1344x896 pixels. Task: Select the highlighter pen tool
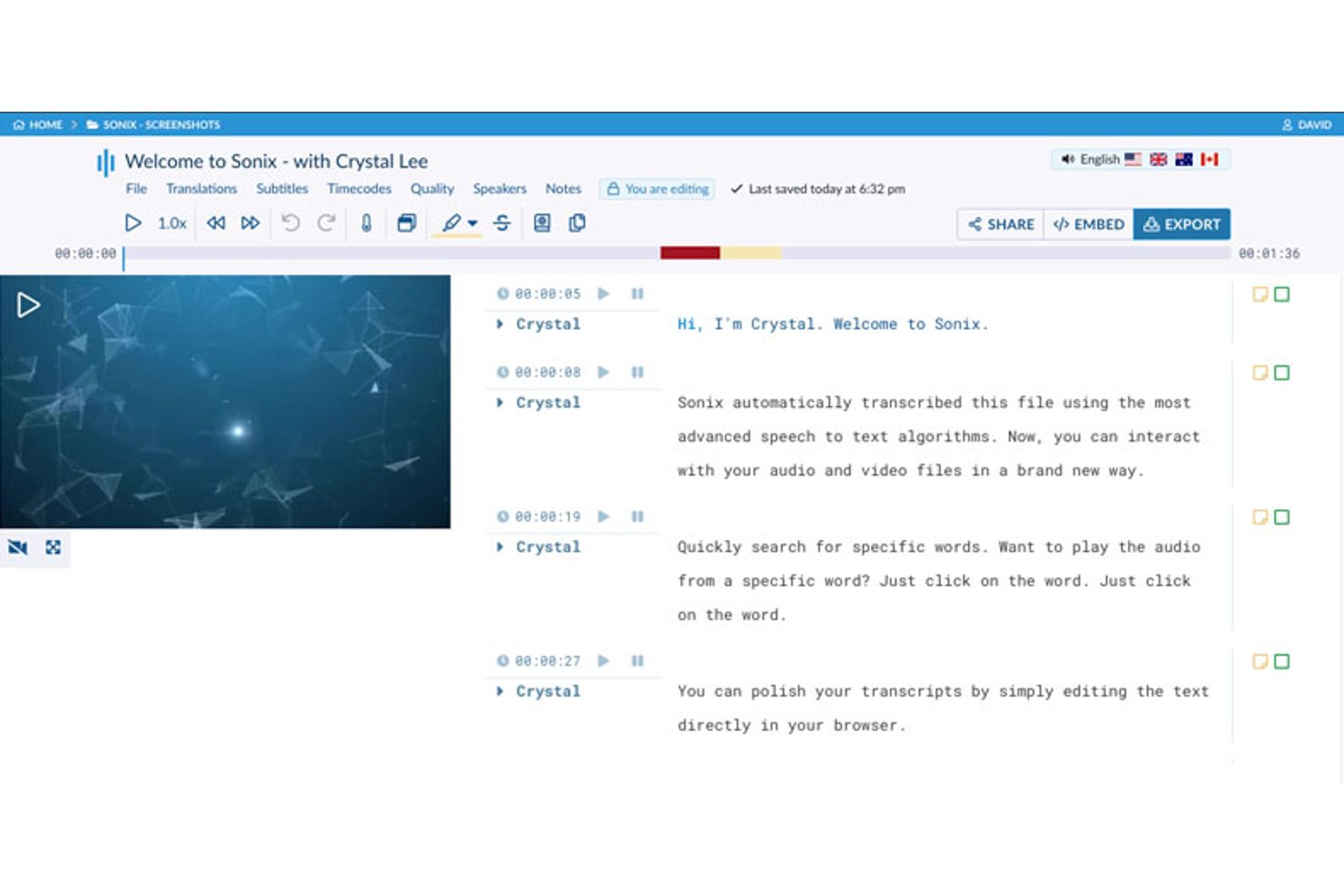point(451,222)
